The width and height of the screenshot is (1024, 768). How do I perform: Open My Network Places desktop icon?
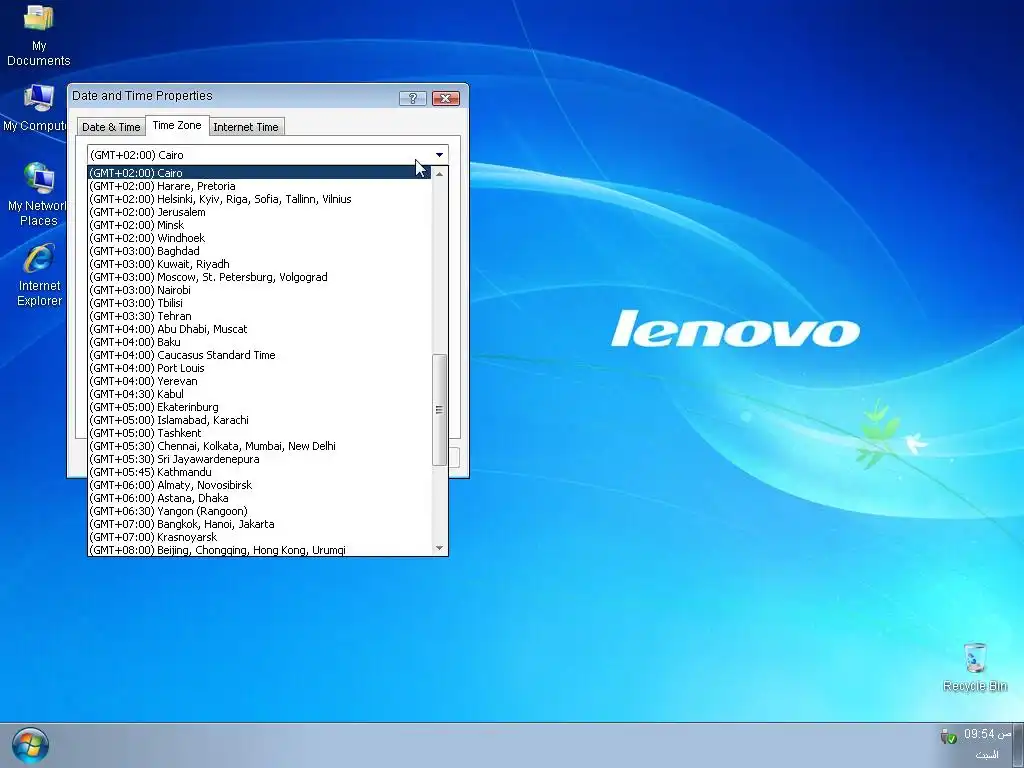(36, 195)
